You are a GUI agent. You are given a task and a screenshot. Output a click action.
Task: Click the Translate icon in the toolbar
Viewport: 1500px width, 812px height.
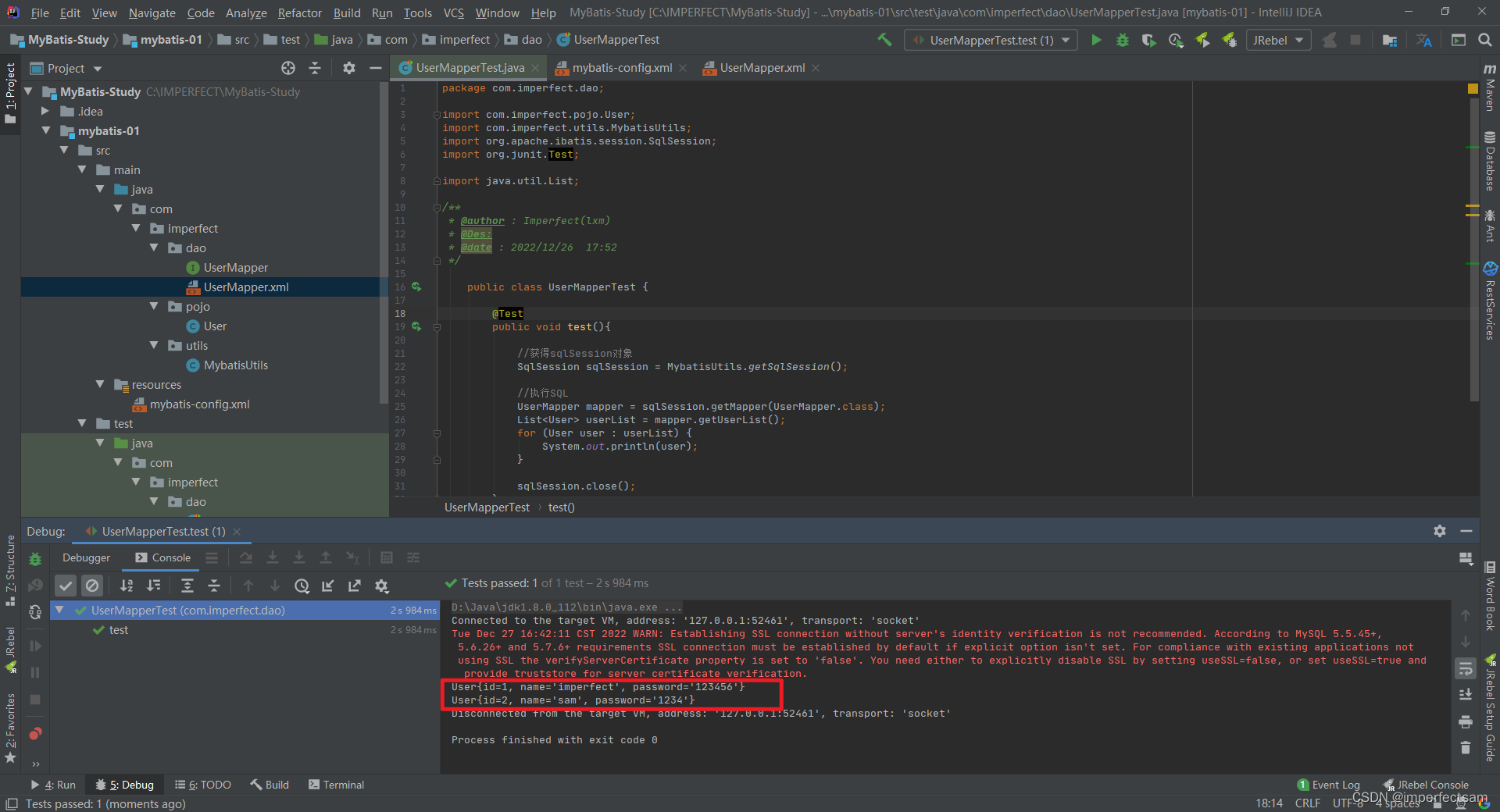[x=1423, y=40]
